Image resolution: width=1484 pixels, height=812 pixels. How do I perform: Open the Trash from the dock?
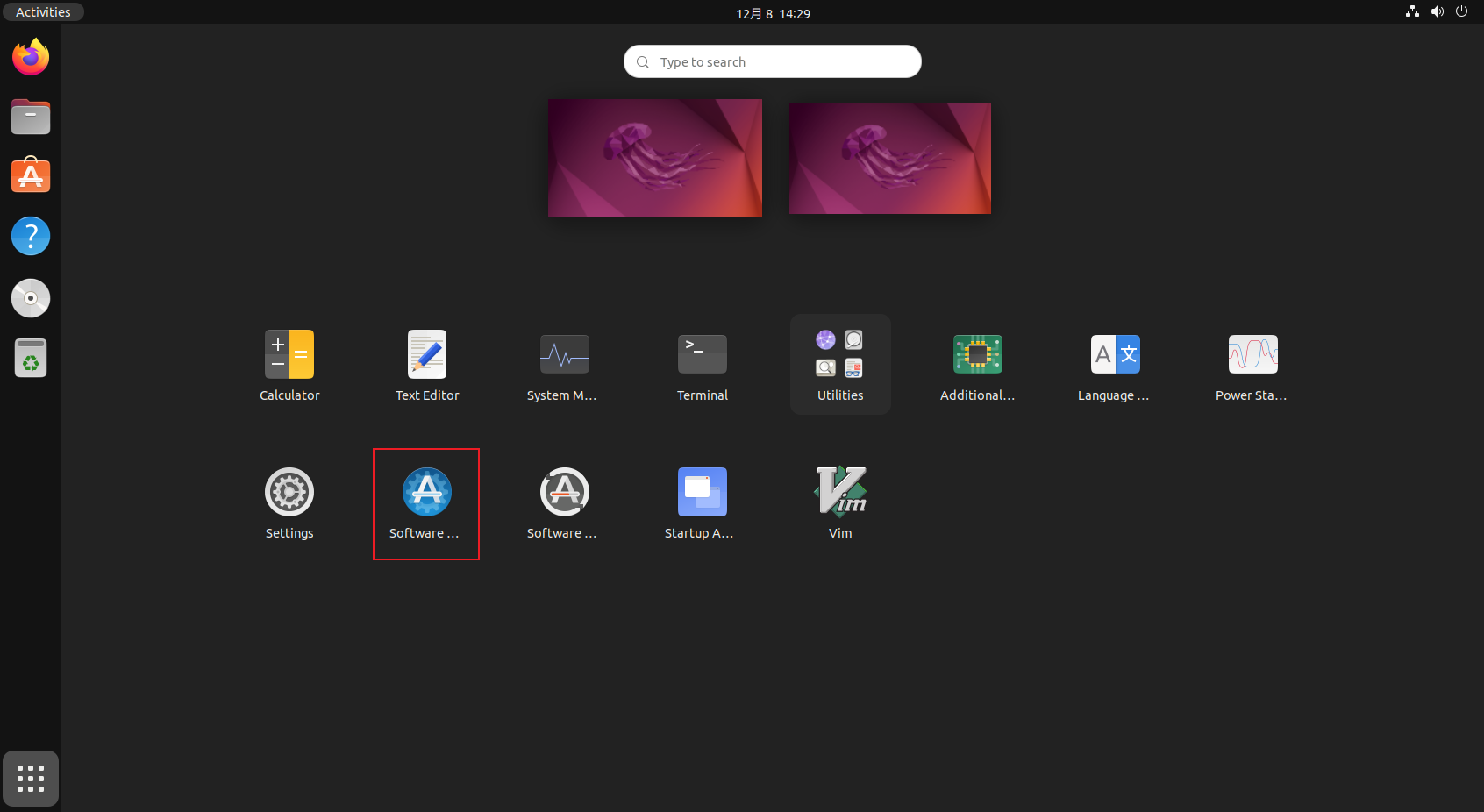coord(31,358)
